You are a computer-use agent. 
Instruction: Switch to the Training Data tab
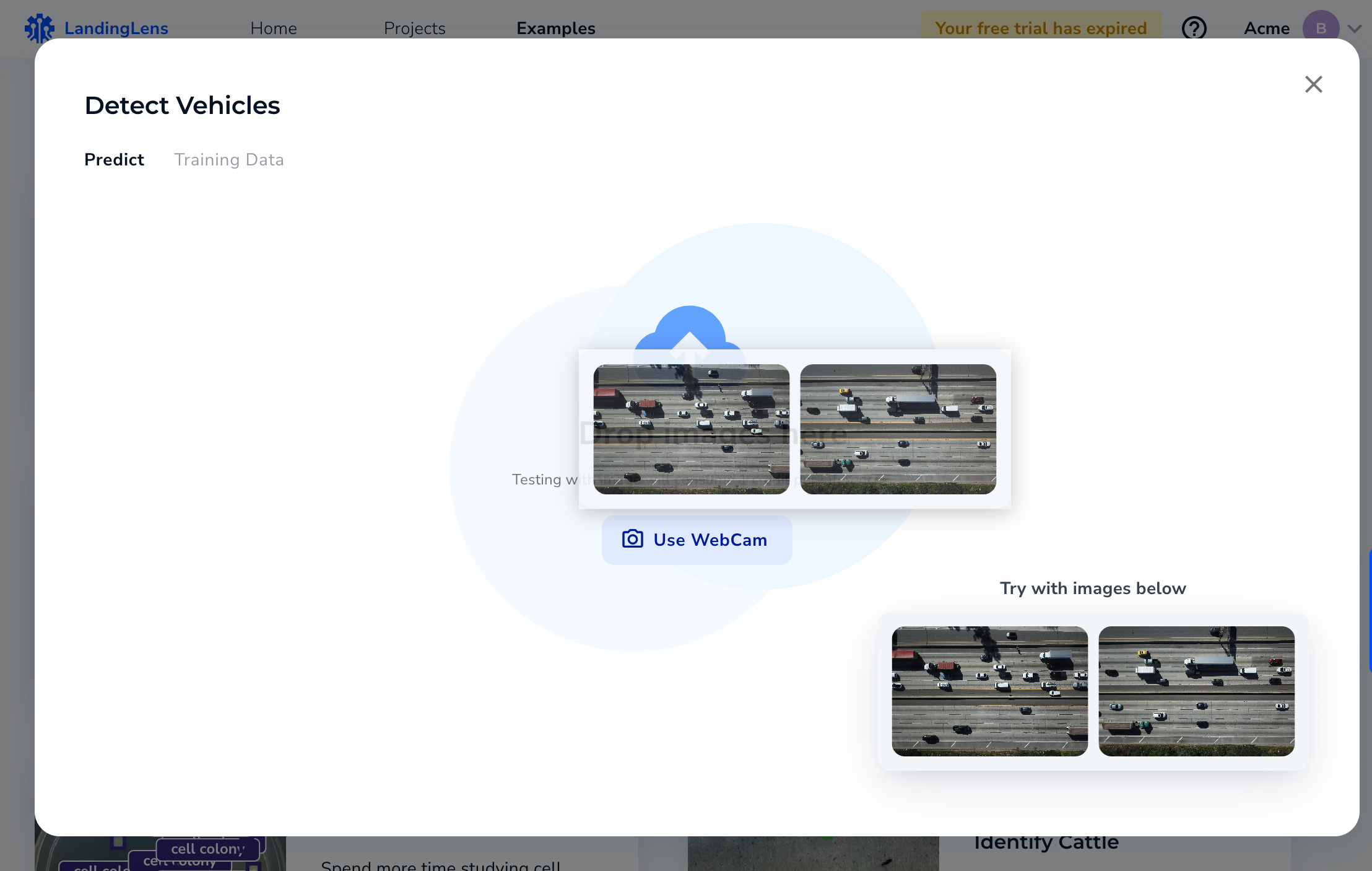(228, 160)
